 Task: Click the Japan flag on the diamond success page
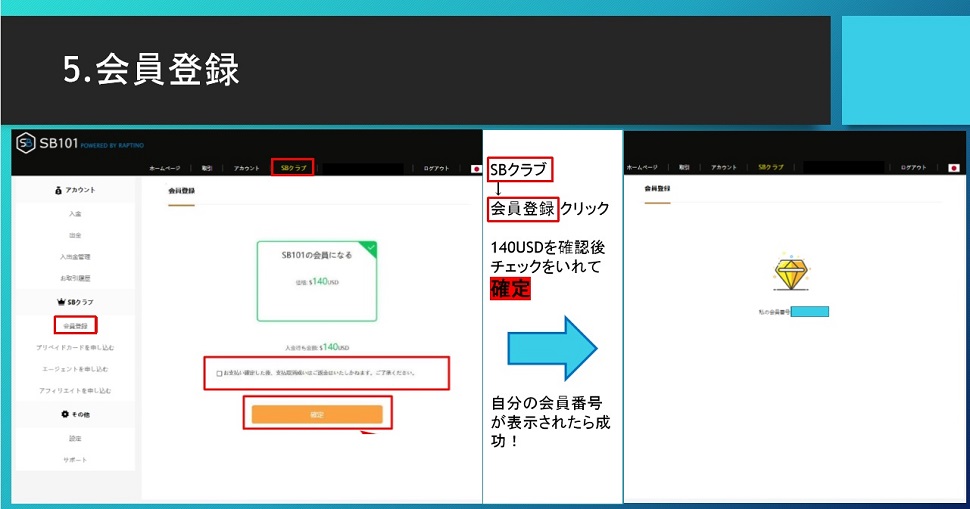click(953, 168)
